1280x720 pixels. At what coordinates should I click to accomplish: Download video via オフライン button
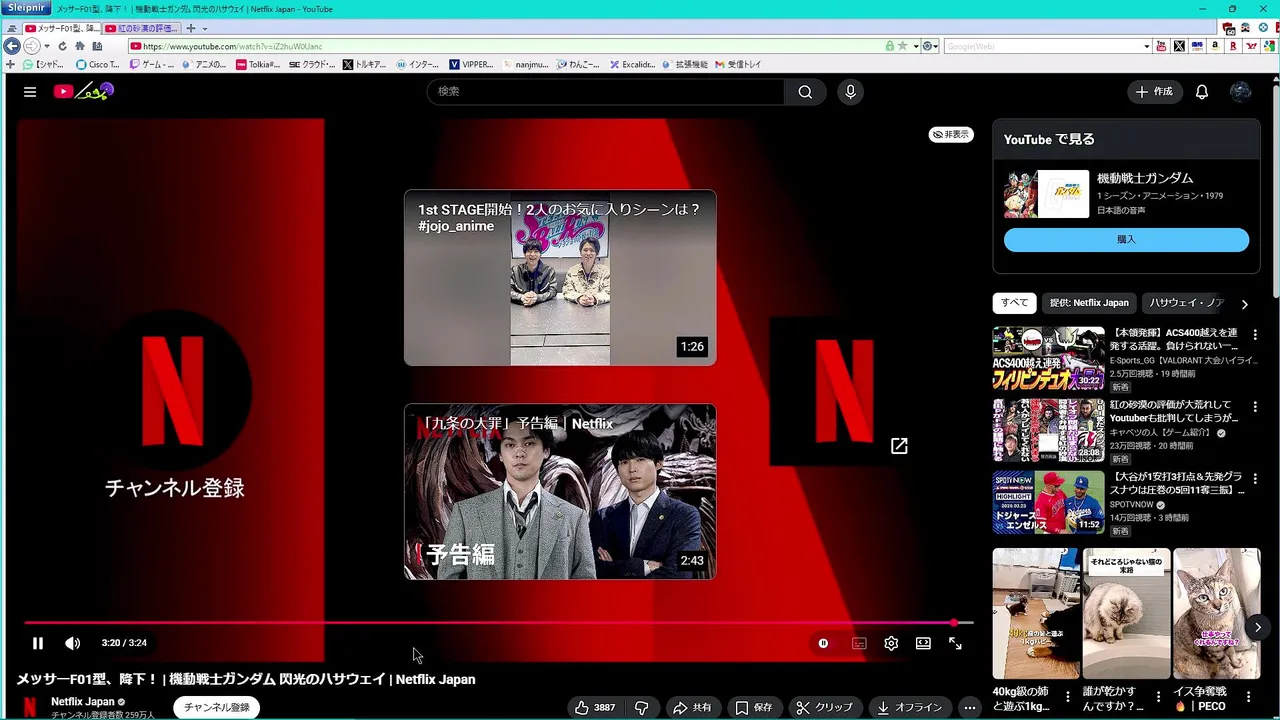click(909, 707)
